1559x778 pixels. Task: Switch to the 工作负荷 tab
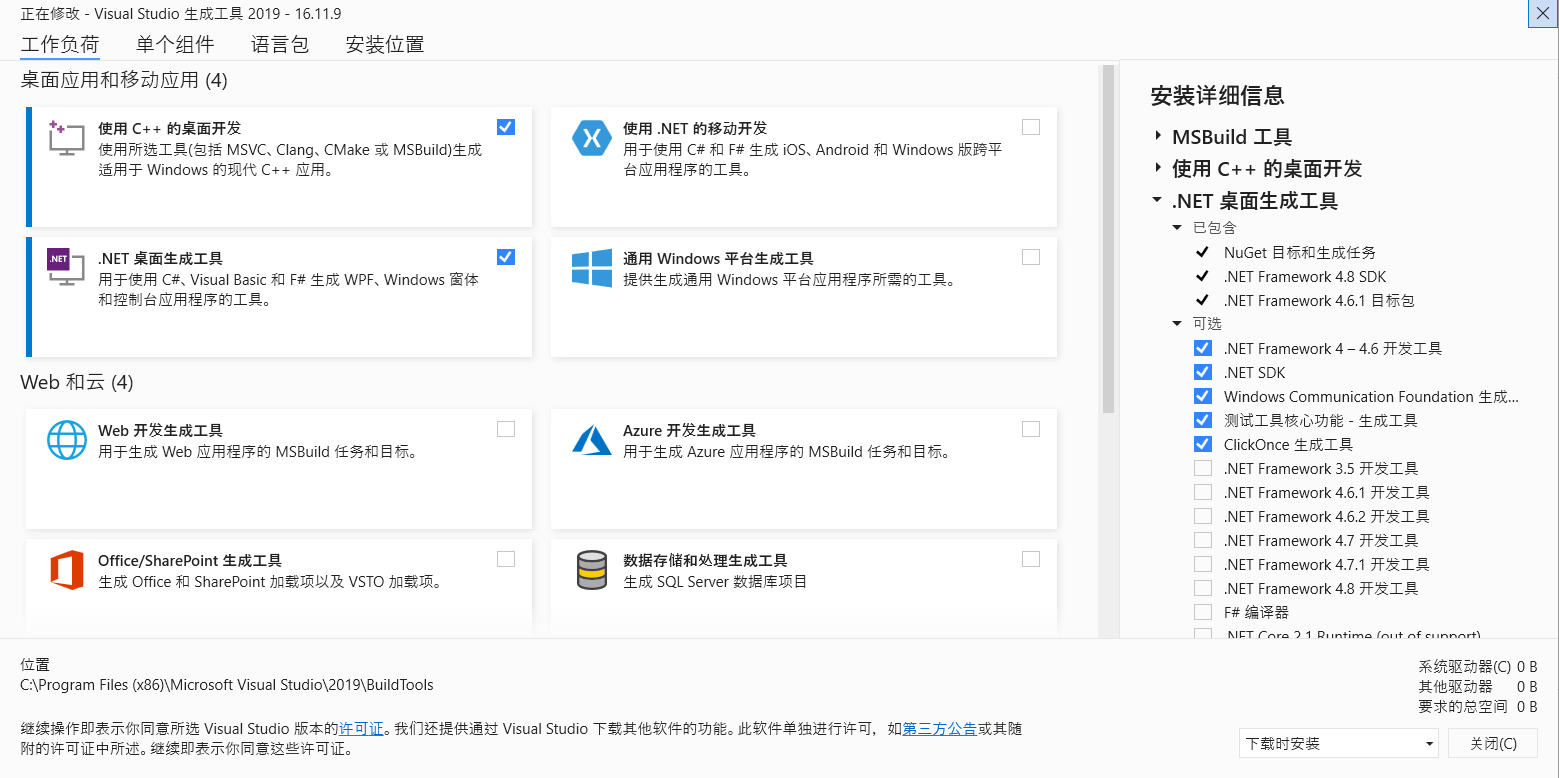pos(60,44)
